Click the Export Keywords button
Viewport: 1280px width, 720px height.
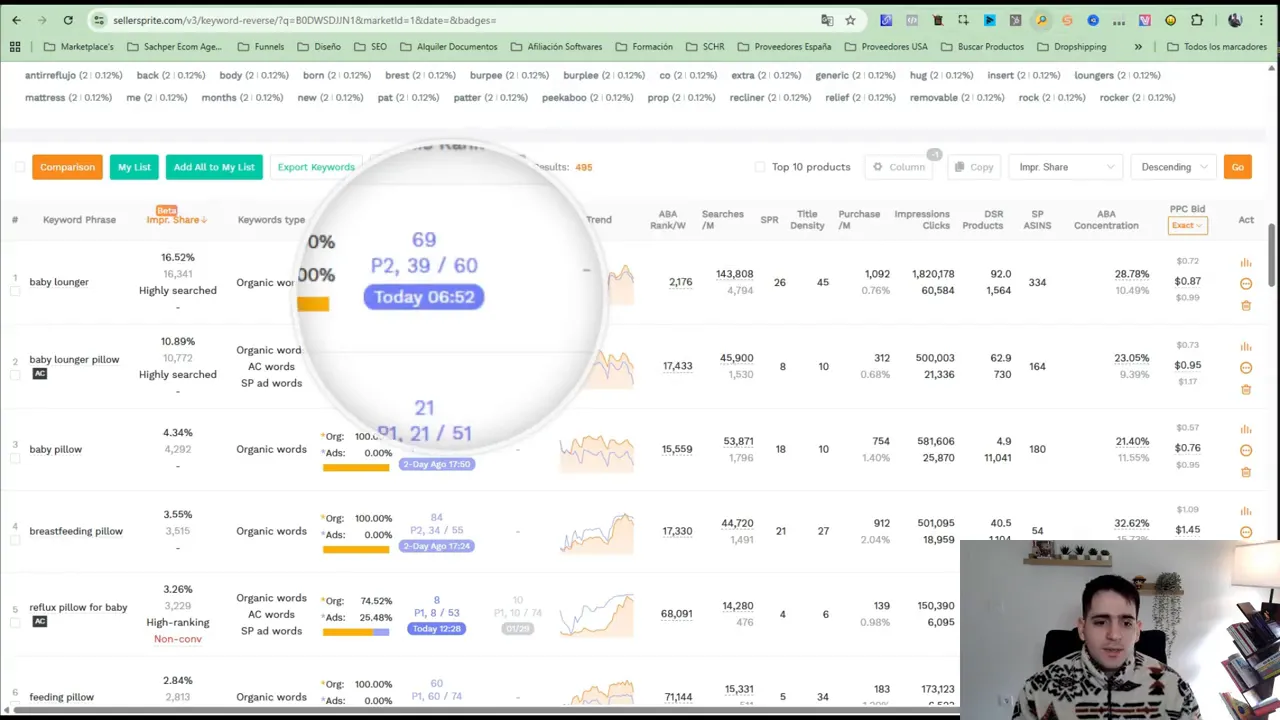316,167
